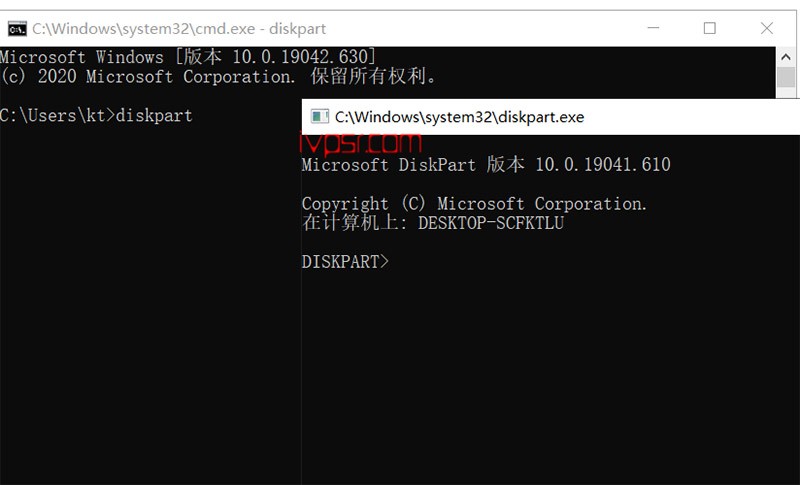Click the DESKTOP-SCFKTLU computer name line
The width and height of the screenshot is (800, 485).
click(433, 223)
